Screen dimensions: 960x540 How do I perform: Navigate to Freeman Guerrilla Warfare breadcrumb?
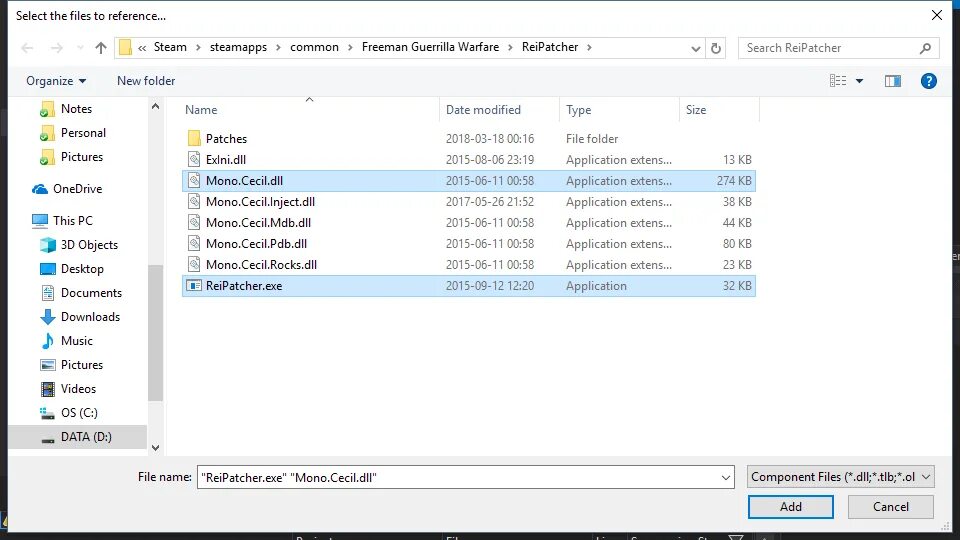[430, 47]
